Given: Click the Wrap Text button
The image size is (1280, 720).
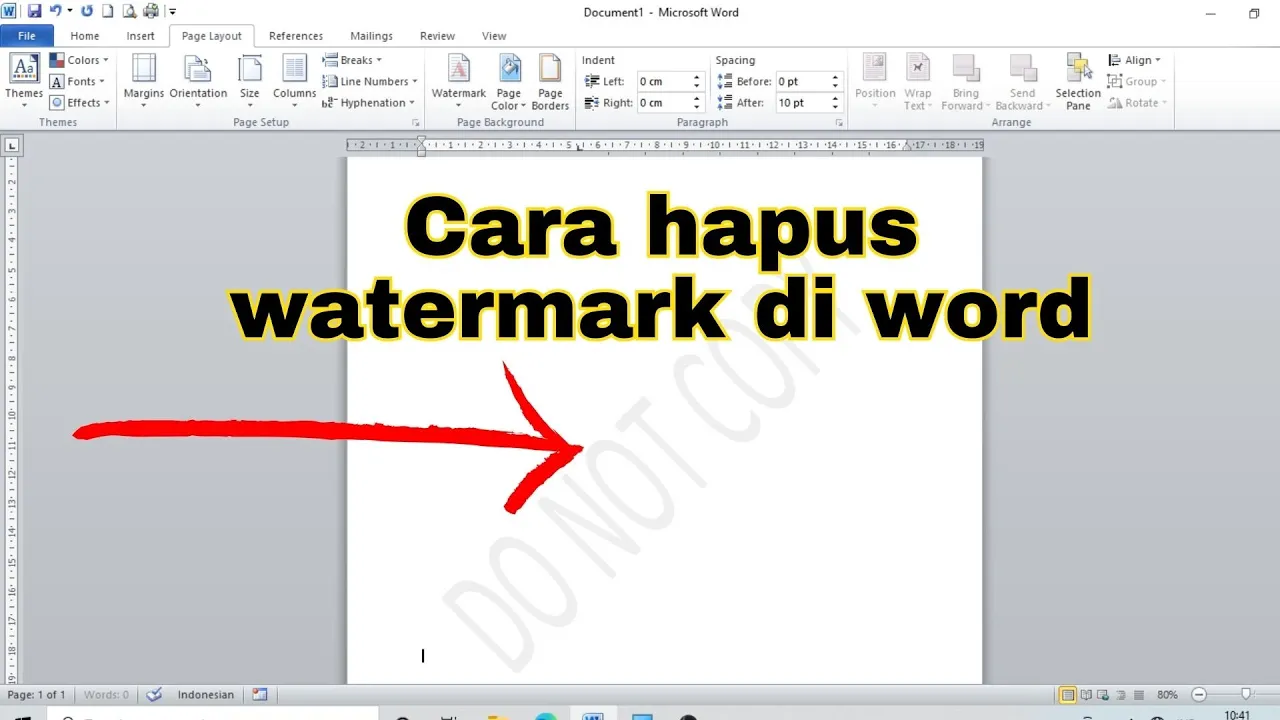Looking at the screenshot, I should [918, 82].
